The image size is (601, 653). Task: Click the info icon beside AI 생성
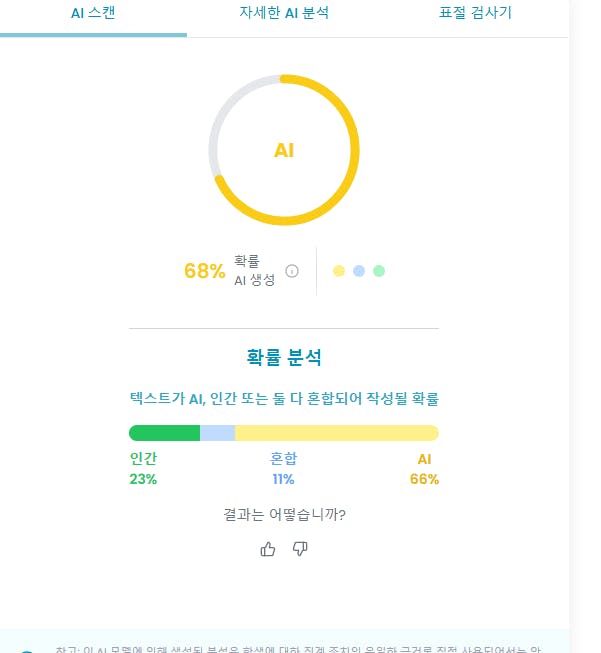click(292, 271)
